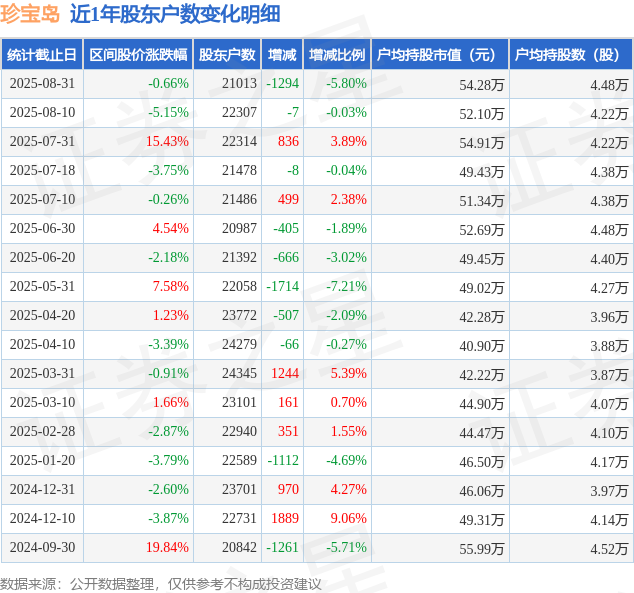Click the date cell 2025-03-10
Image resolution: width=634 pixels, height=593 pixels.
tap(42, 403)
